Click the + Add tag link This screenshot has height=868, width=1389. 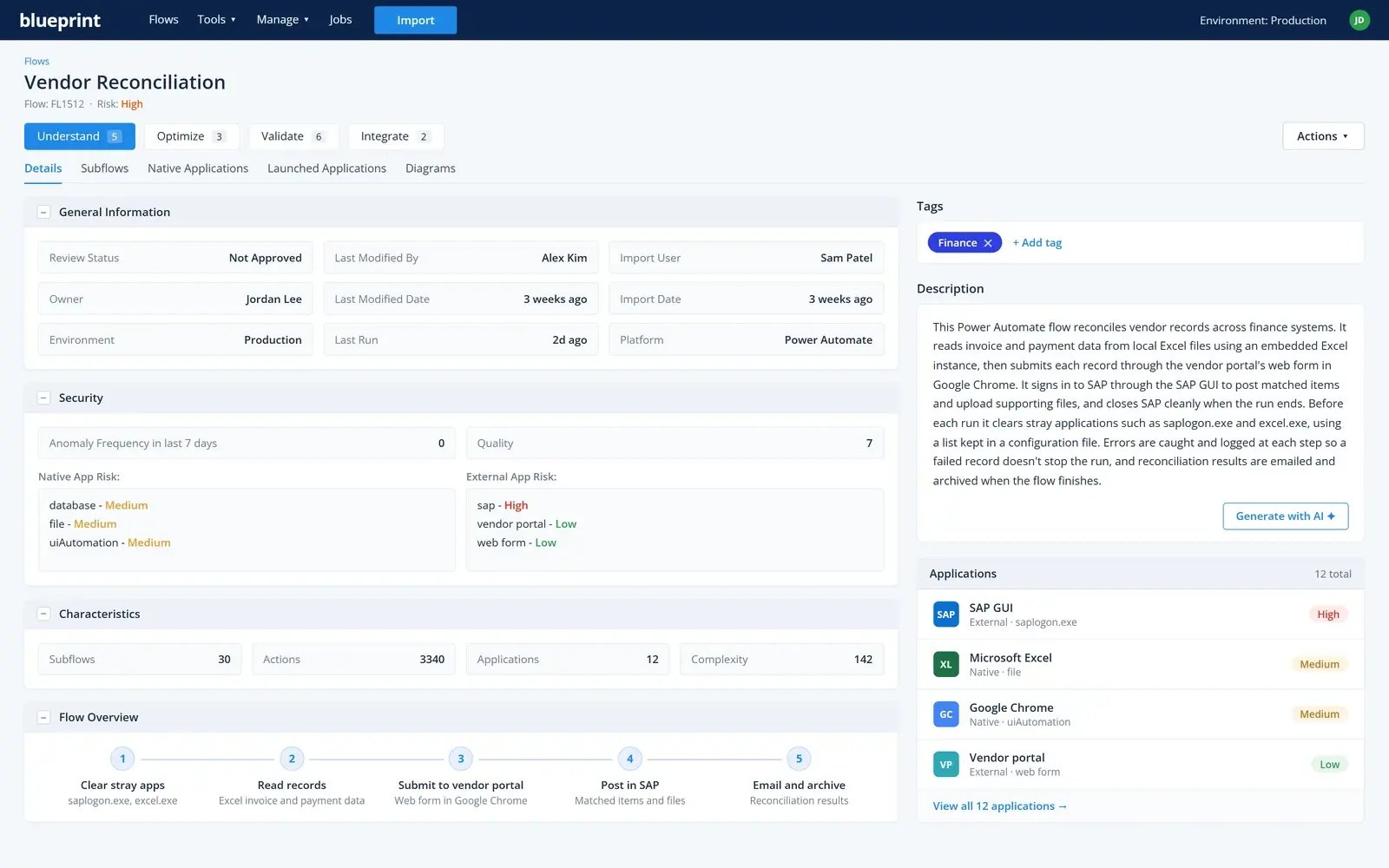pyautogui.click(x=1037, y=243)
